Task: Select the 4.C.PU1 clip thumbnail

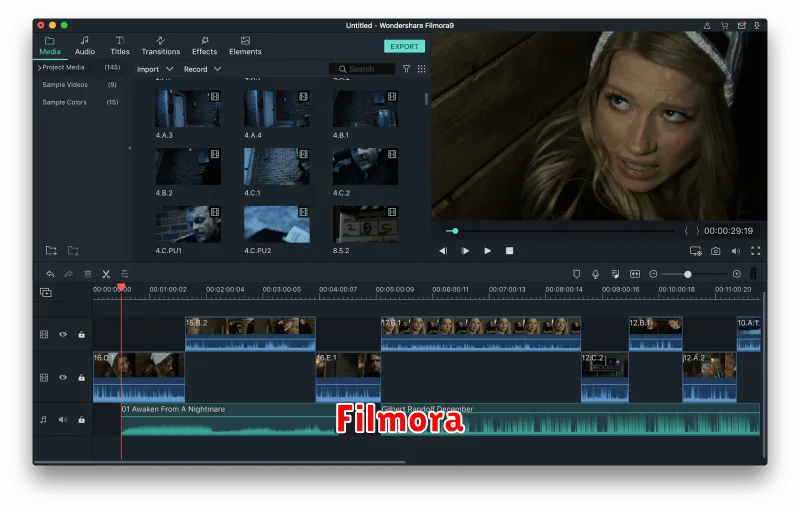Action: click(188, 224)
